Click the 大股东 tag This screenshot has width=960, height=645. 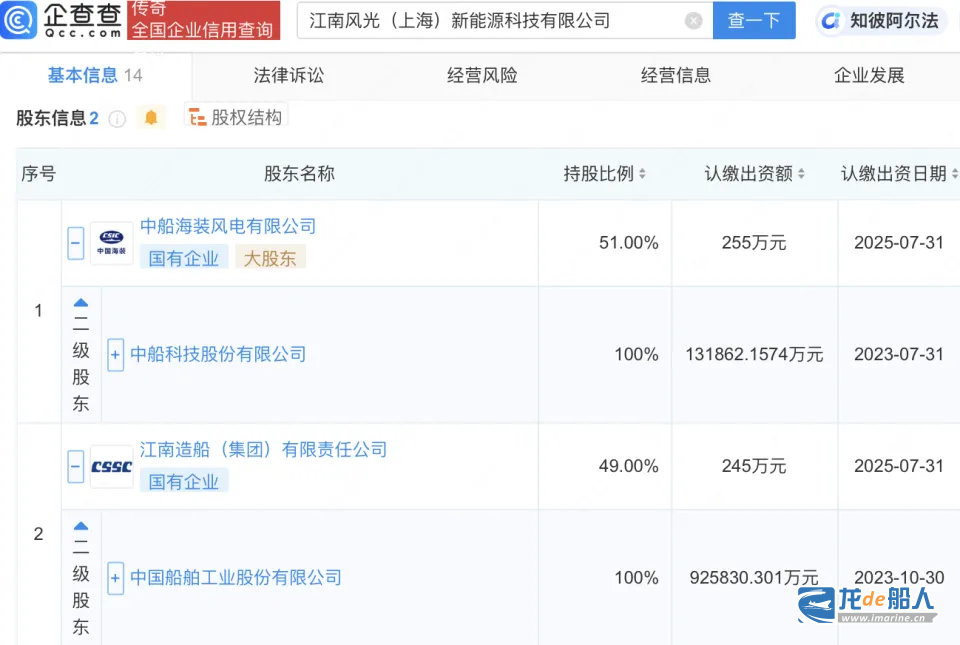click(x=270, y=258)
